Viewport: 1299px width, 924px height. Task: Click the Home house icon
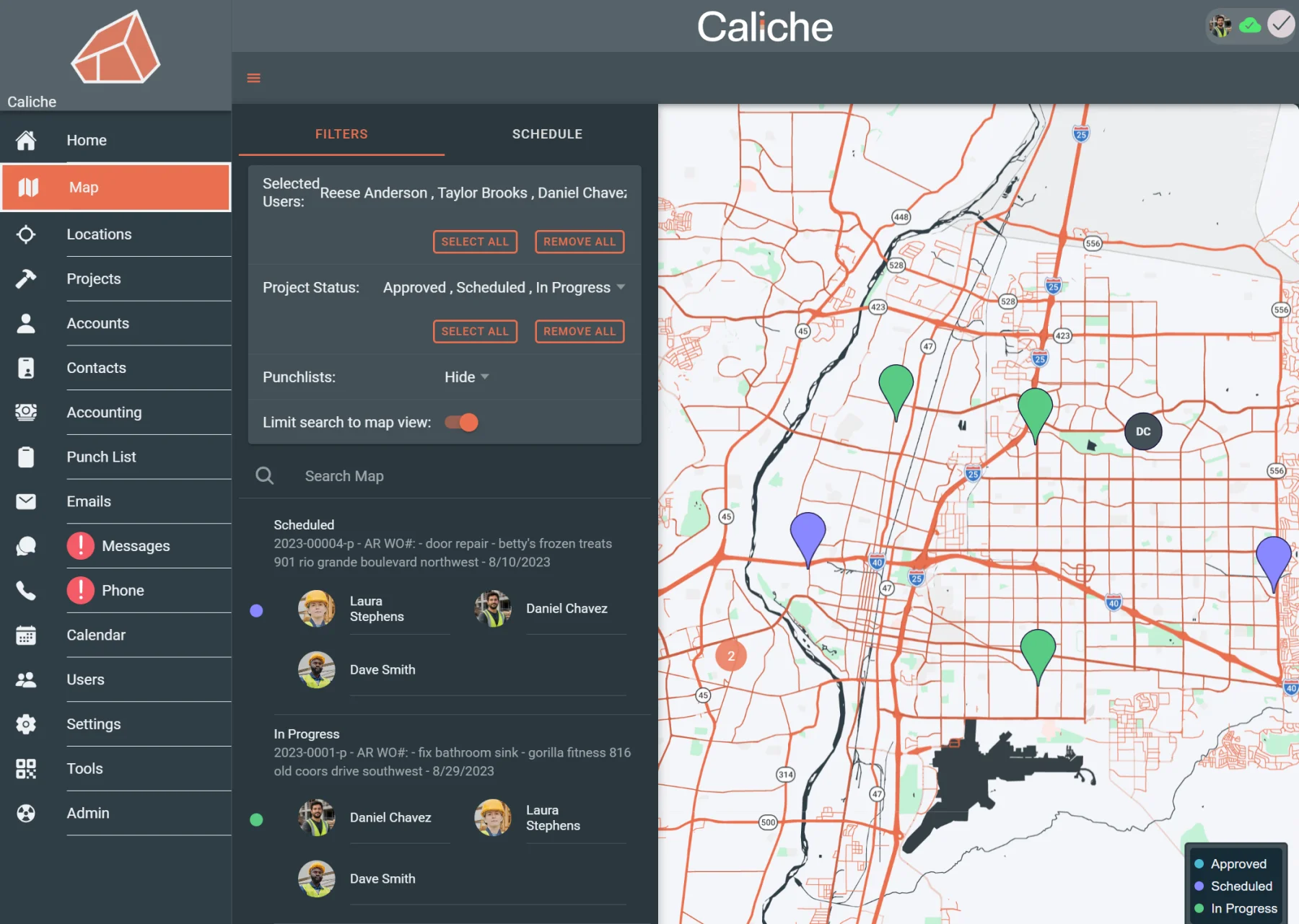pyautogui.click(x=26, y=140)
